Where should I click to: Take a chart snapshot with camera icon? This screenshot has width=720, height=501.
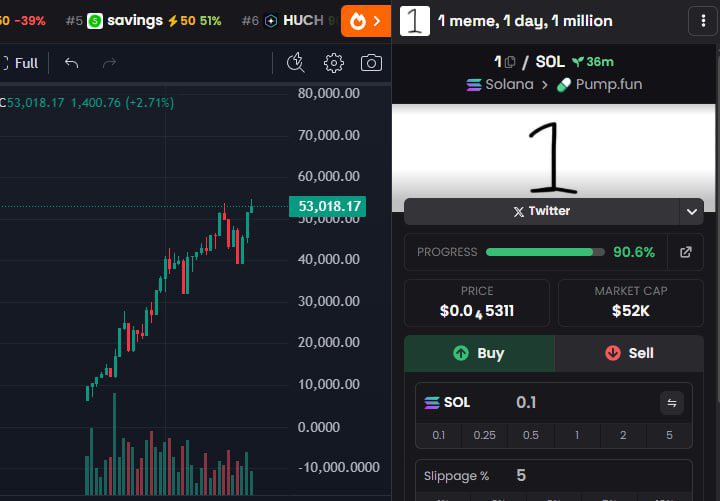pos(371,63)
